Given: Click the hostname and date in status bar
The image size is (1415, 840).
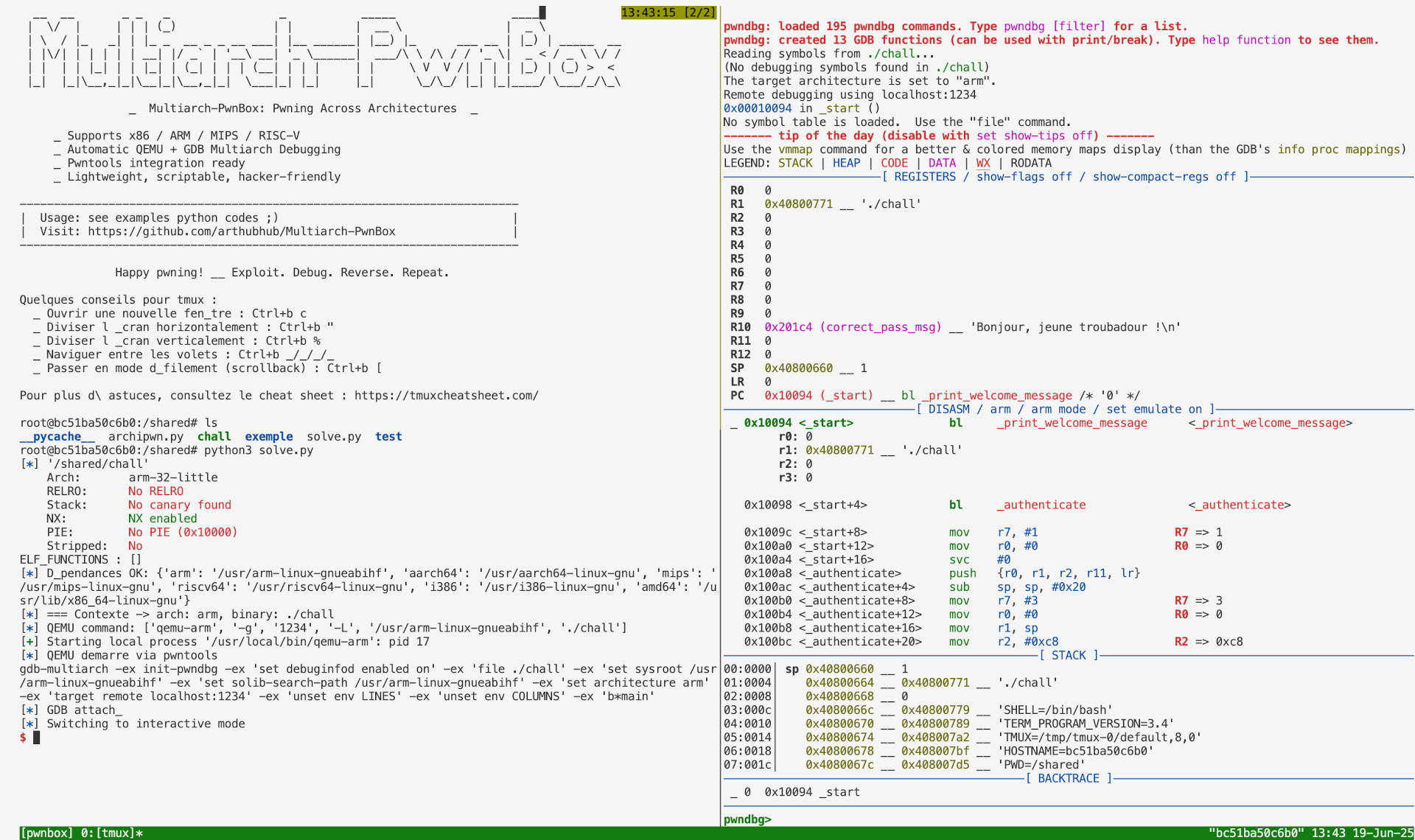Looking at the screenshot, I should click(x=1310, y=833).
